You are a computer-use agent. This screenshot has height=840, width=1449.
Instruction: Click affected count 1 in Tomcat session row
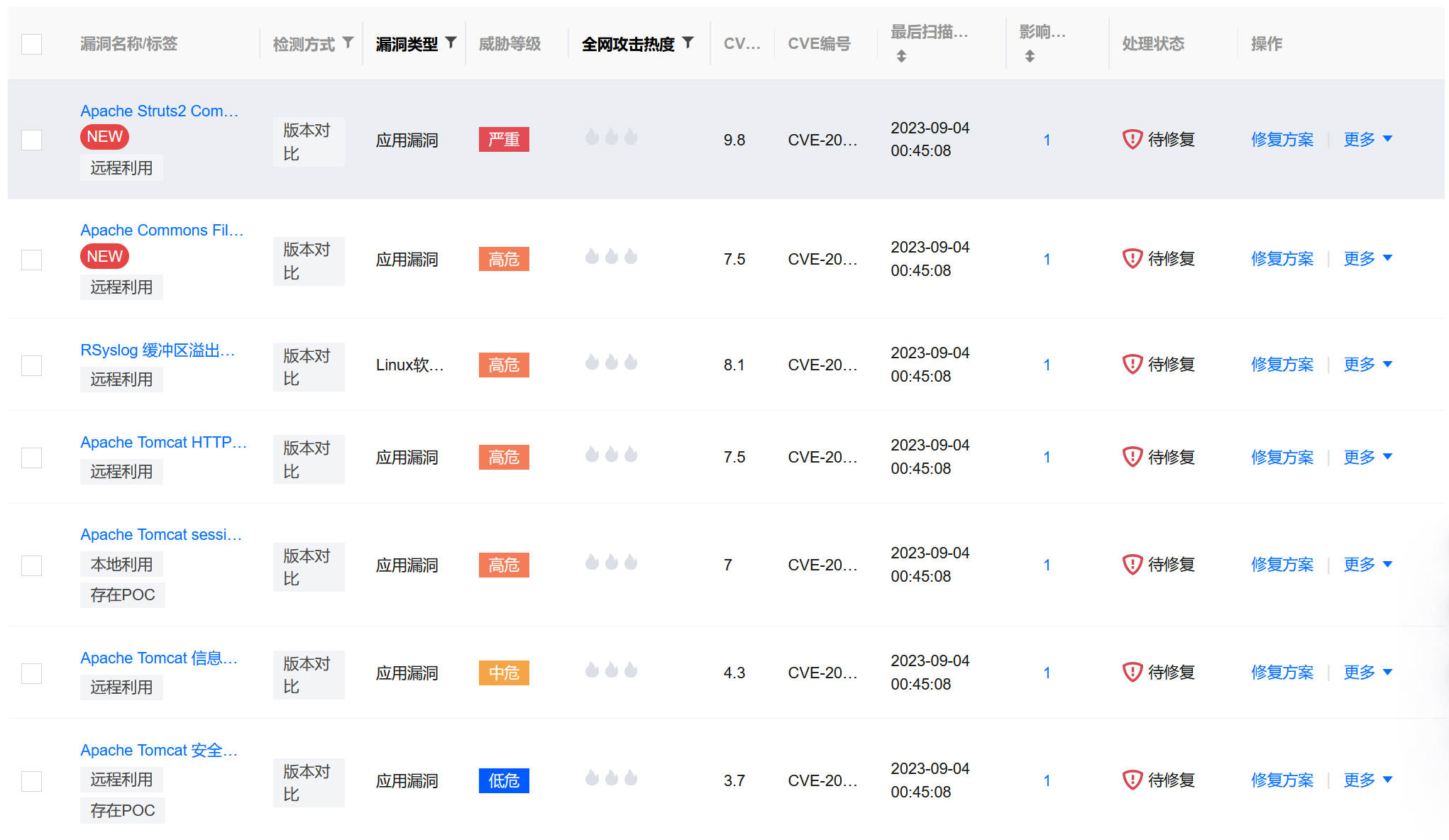tap(1047, 565)
